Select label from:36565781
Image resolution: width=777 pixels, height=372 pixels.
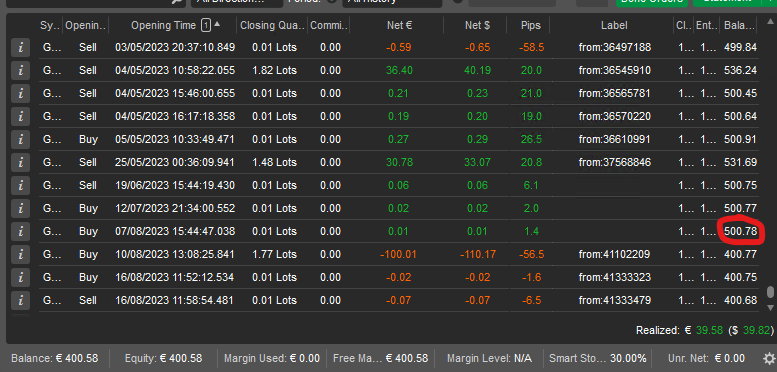pos(614,93)
